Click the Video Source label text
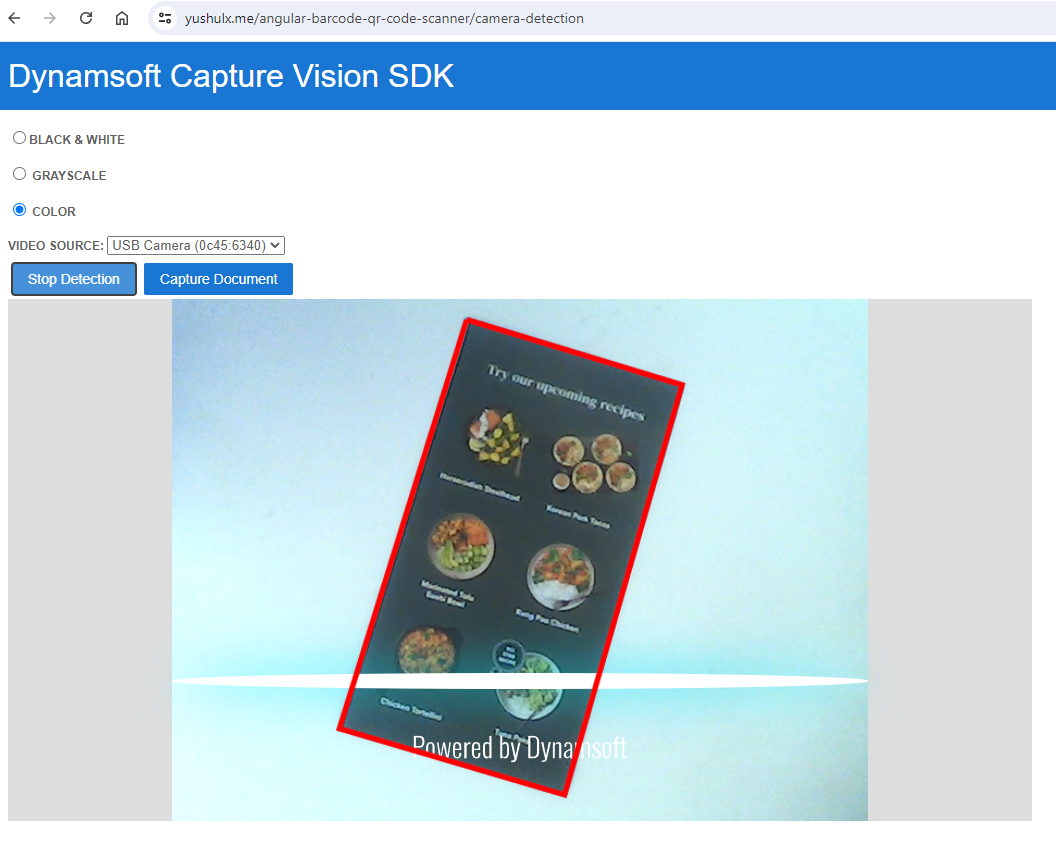This screenshot has height=864, width=1056. pos(55,245)
